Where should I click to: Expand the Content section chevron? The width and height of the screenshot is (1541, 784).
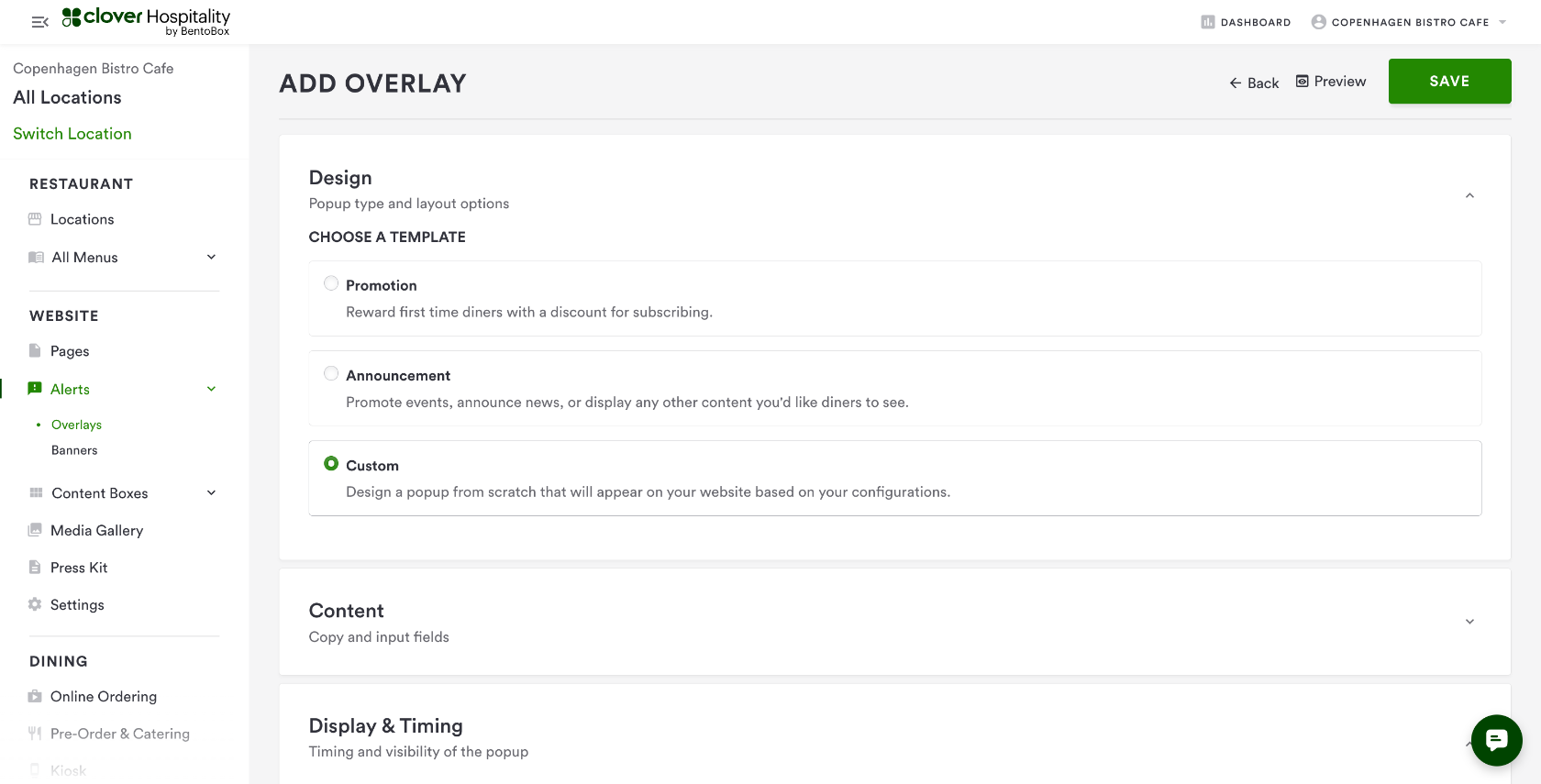1469,622
